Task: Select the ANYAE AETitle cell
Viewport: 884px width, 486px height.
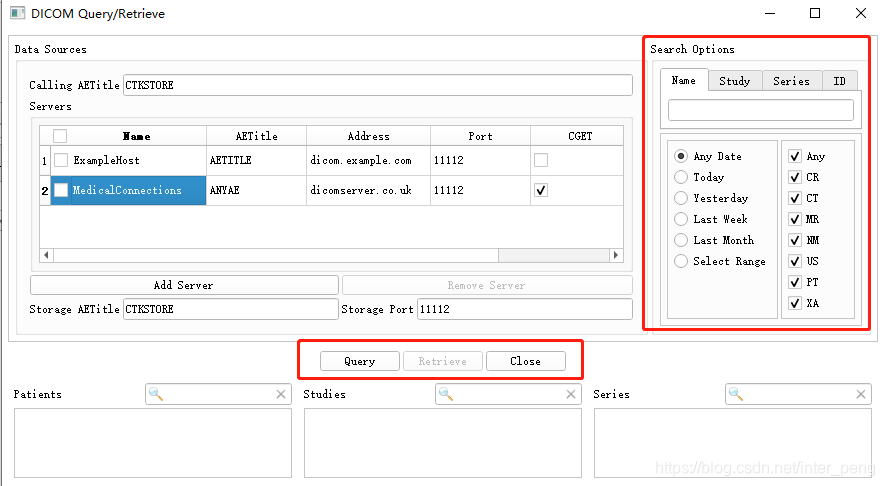Action: [x=257, y=190]
